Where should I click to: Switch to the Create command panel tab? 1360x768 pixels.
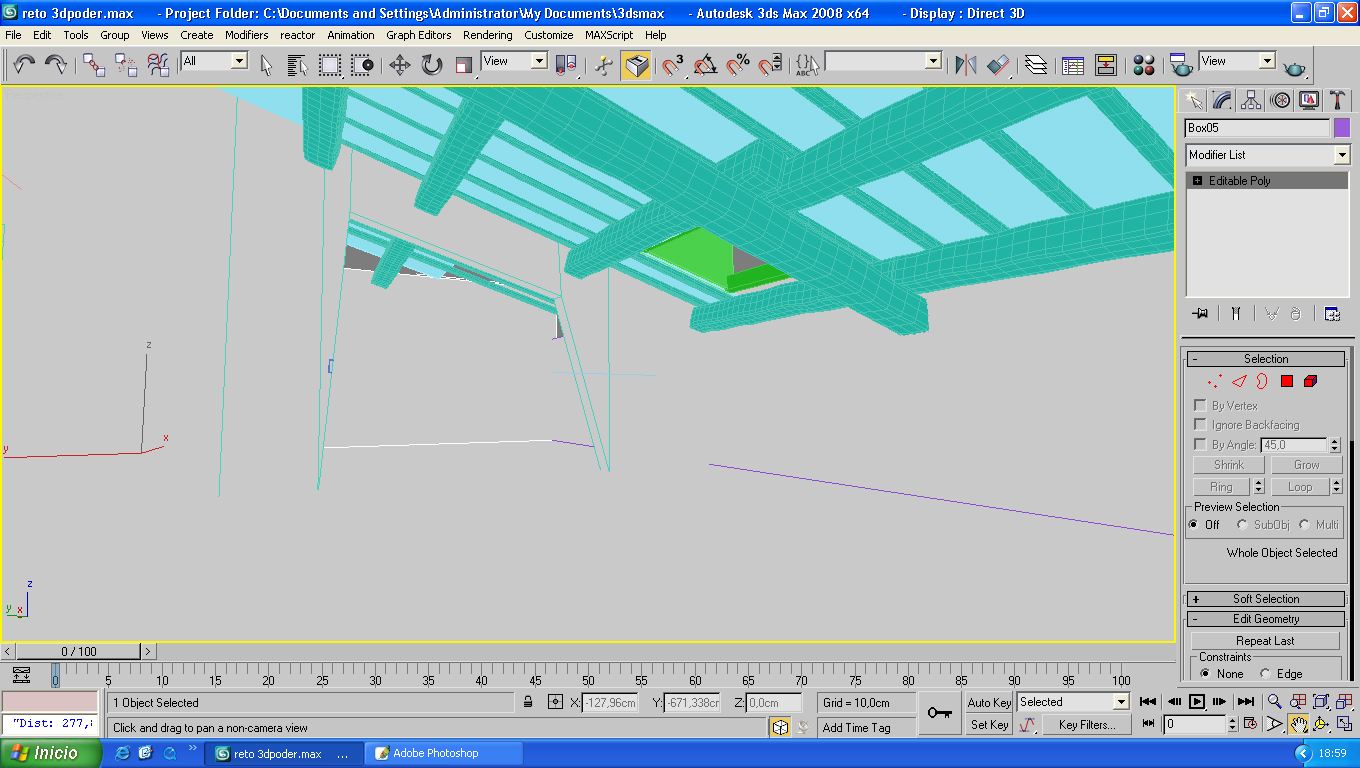1192,100
